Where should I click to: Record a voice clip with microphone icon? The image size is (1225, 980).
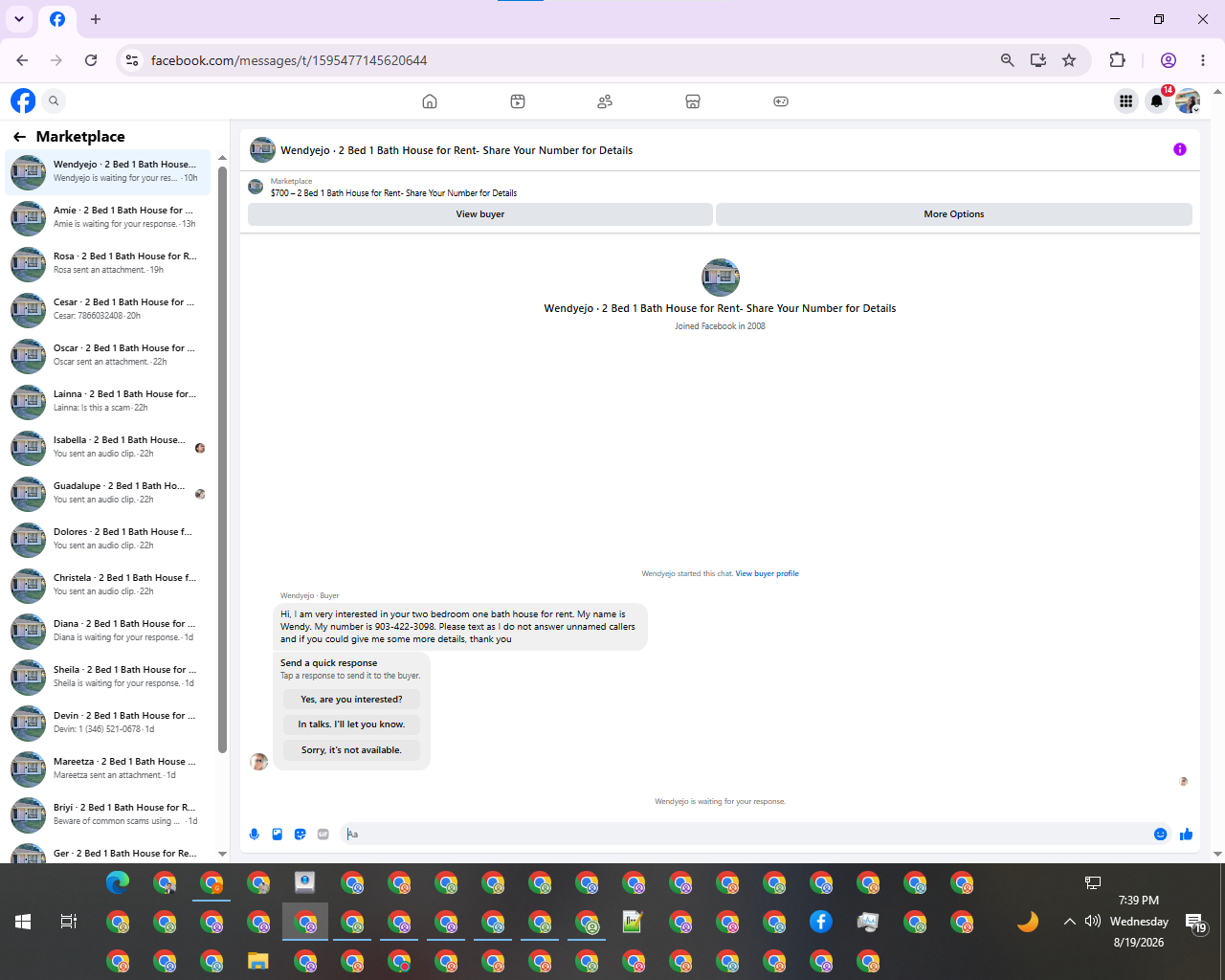coord(255,835)
